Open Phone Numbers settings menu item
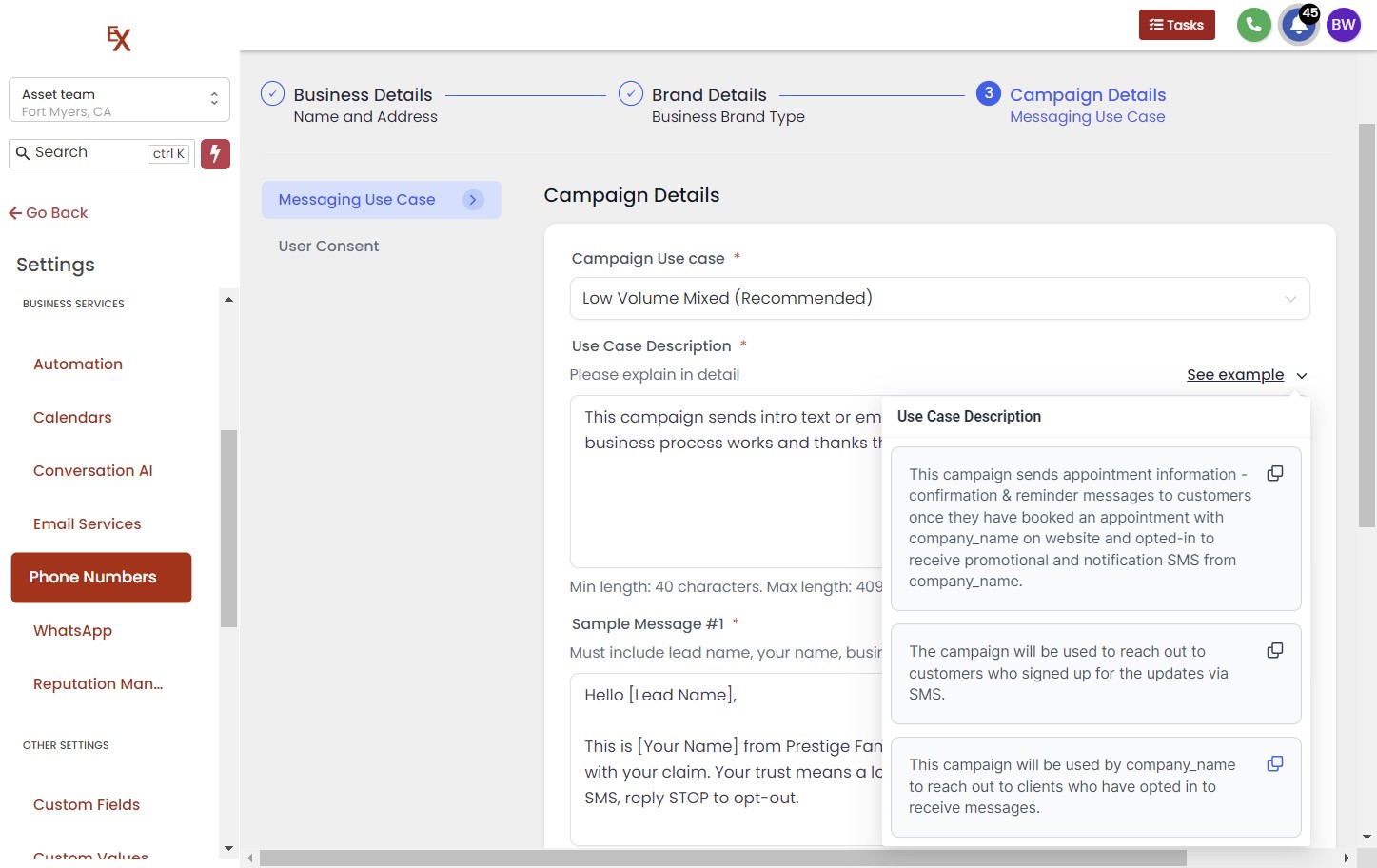 click(x=101, y=578)
